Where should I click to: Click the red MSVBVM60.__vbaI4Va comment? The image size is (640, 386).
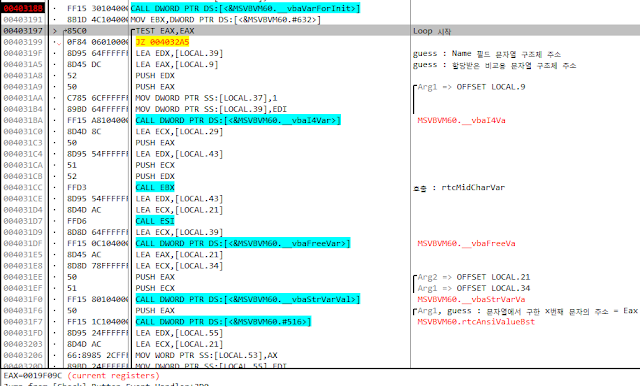point(461,120)
